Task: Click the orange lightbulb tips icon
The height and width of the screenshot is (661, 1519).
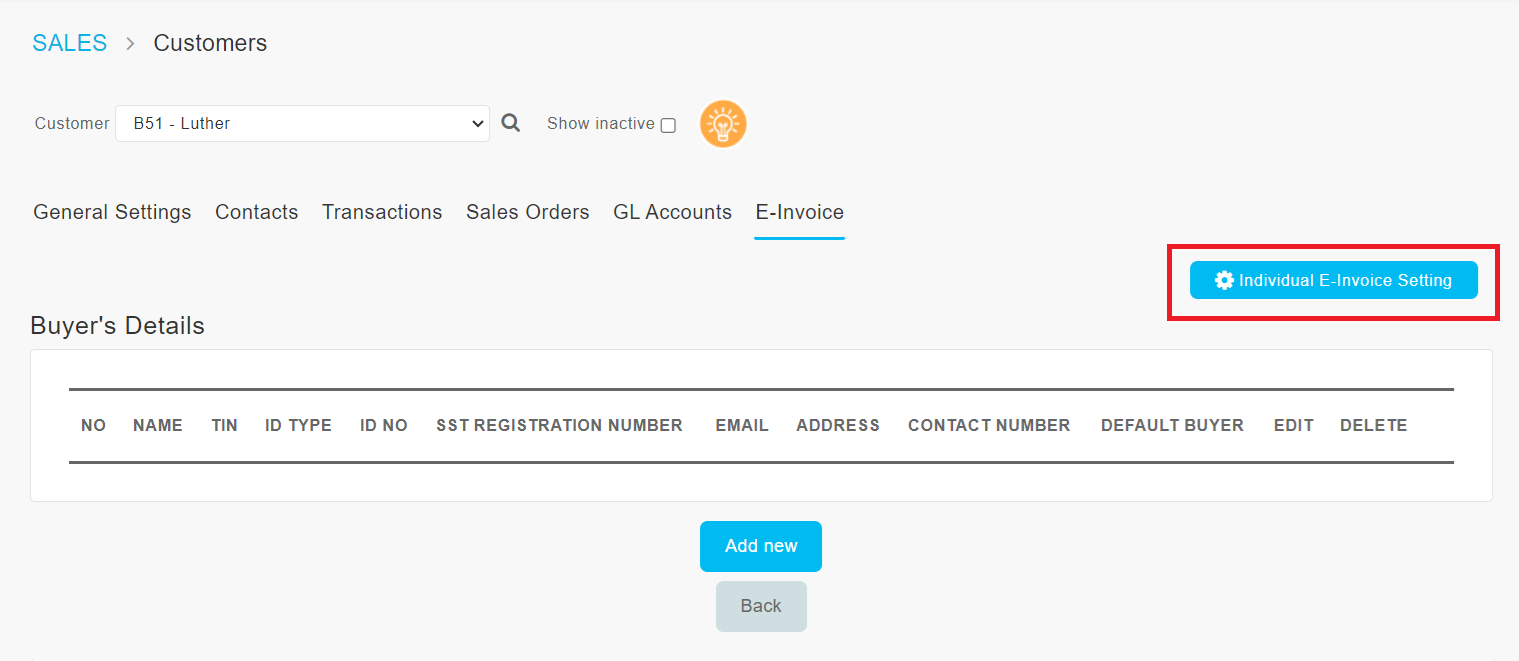Action: (x=723, y=124)
